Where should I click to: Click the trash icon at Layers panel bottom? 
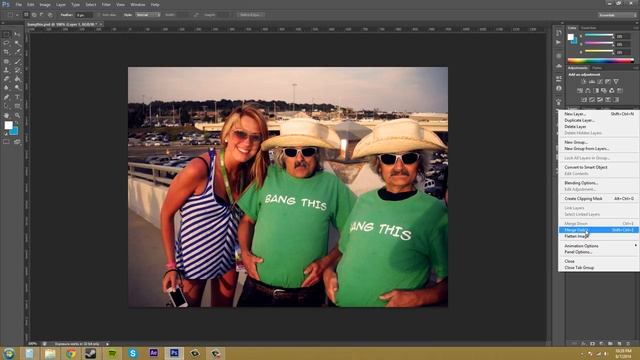click(x=628, y=344)
